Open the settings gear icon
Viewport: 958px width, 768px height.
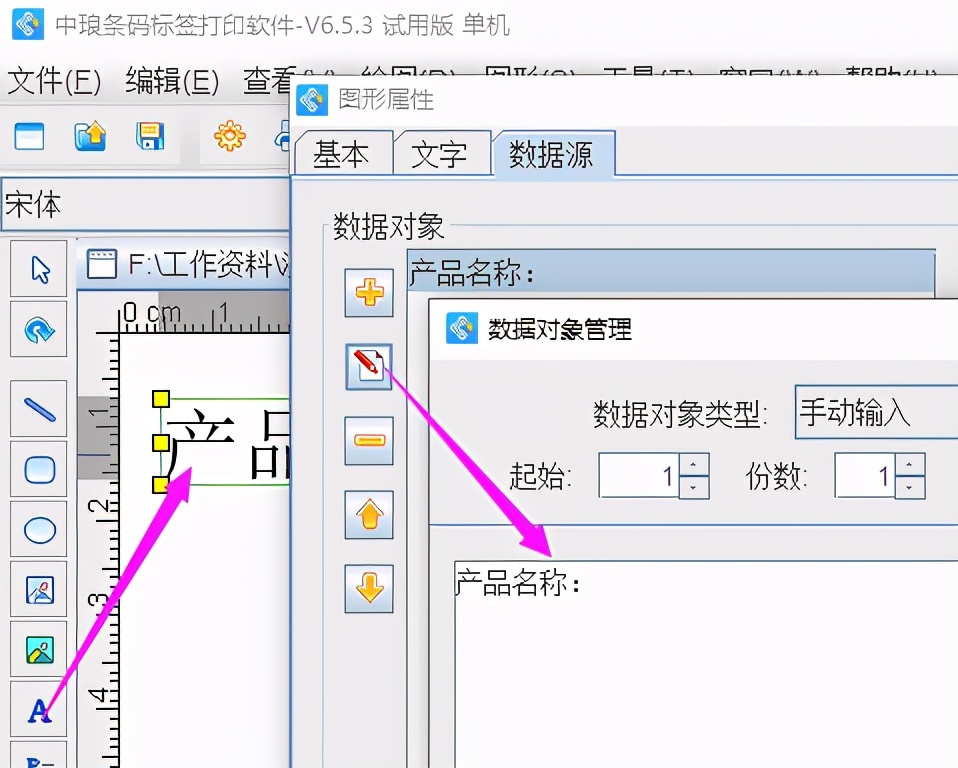[228, 137]
